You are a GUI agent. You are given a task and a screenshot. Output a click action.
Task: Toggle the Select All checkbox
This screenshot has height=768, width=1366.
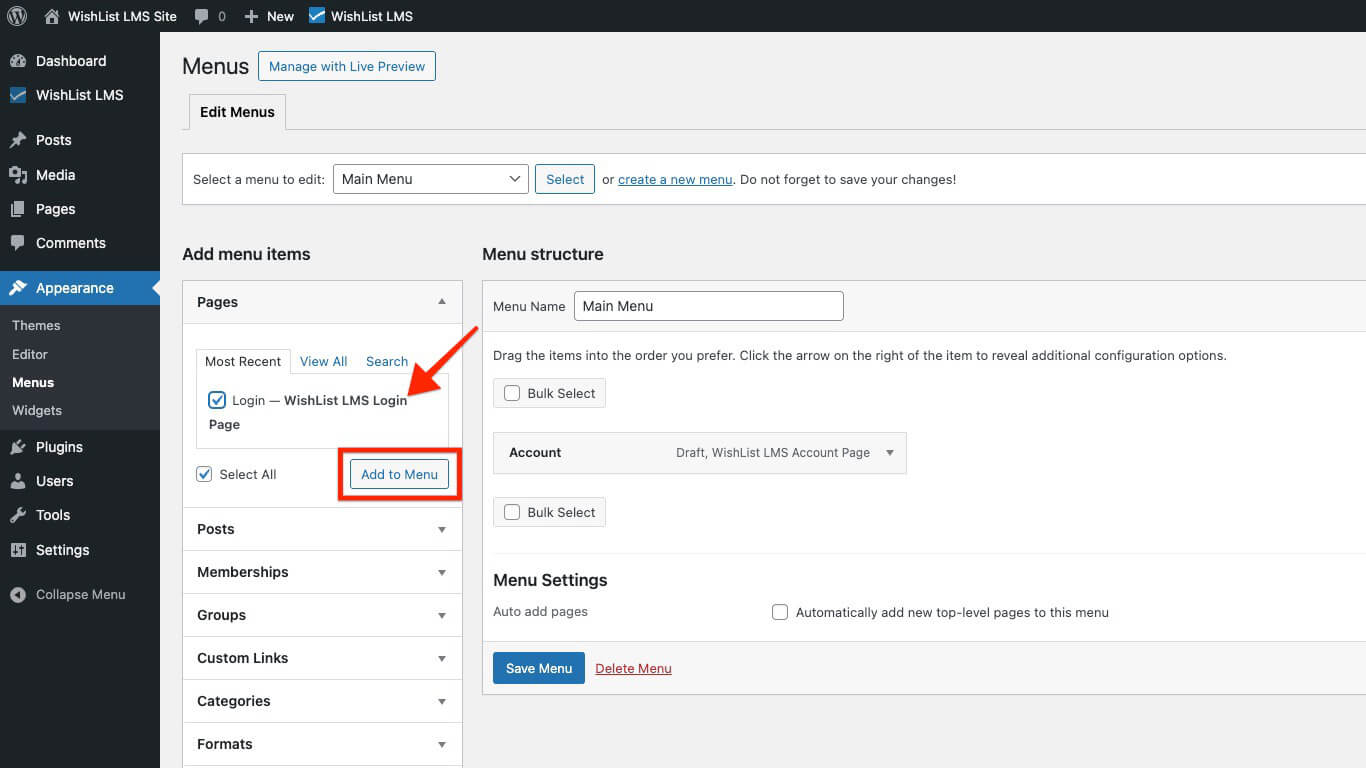click(x=204, y=474)
